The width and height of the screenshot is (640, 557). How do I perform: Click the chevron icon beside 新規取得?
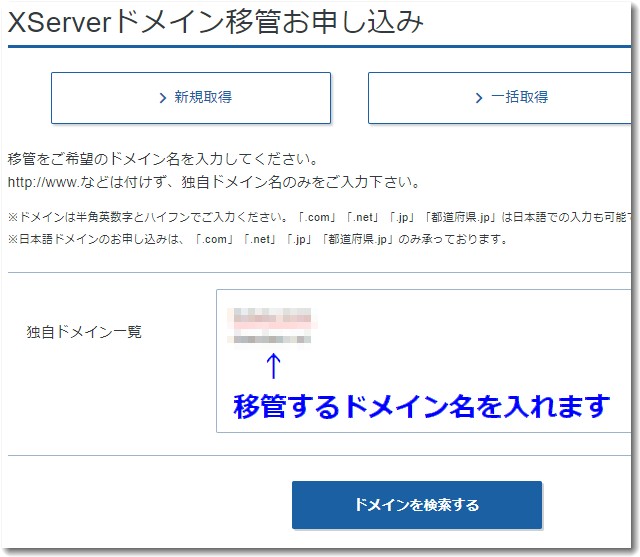[163, 98]
